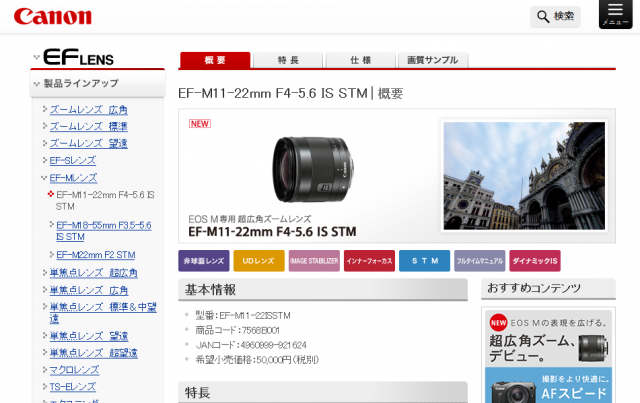Click the 型番 EF-M11-22ISSTM text

(243, 316)
